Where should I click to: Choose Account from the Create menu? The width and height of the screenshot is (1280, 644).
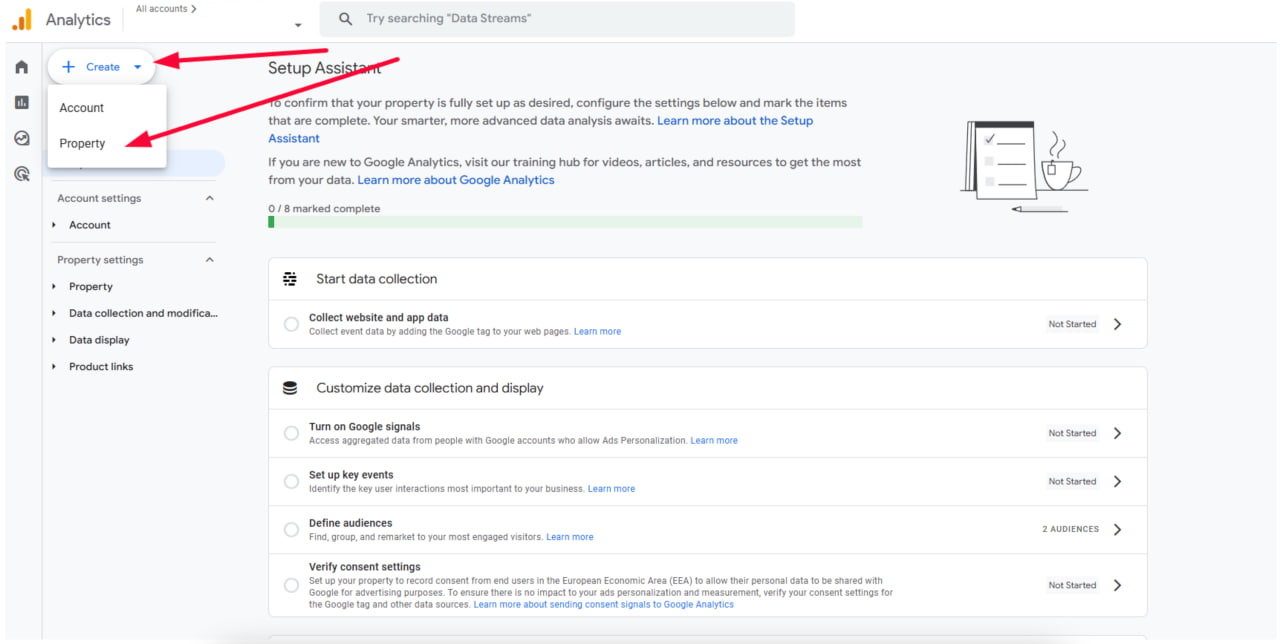tap(107, 108)
